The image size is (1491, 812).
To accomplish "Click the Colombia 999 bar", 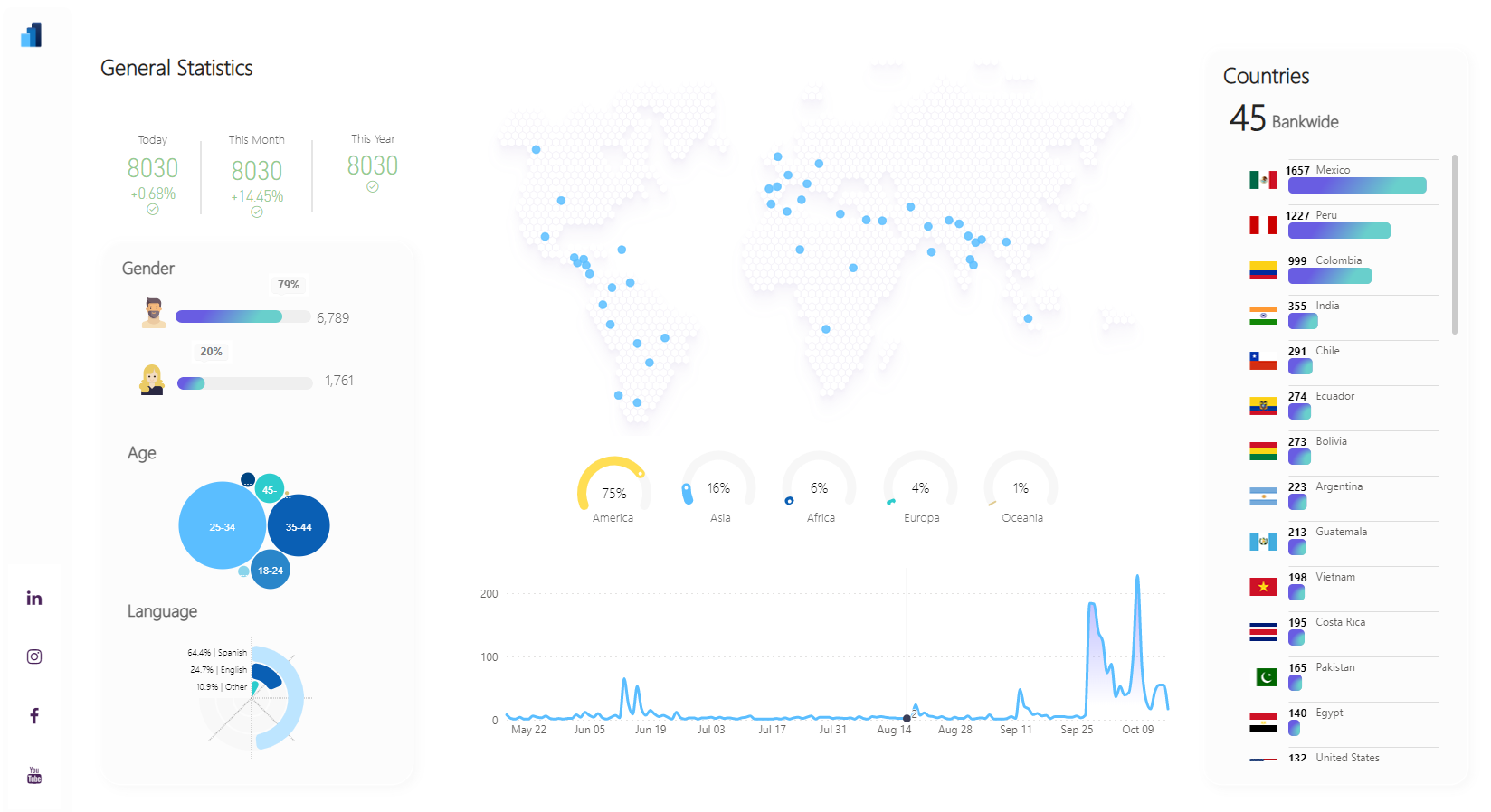I will click(x=1330, y=276).
